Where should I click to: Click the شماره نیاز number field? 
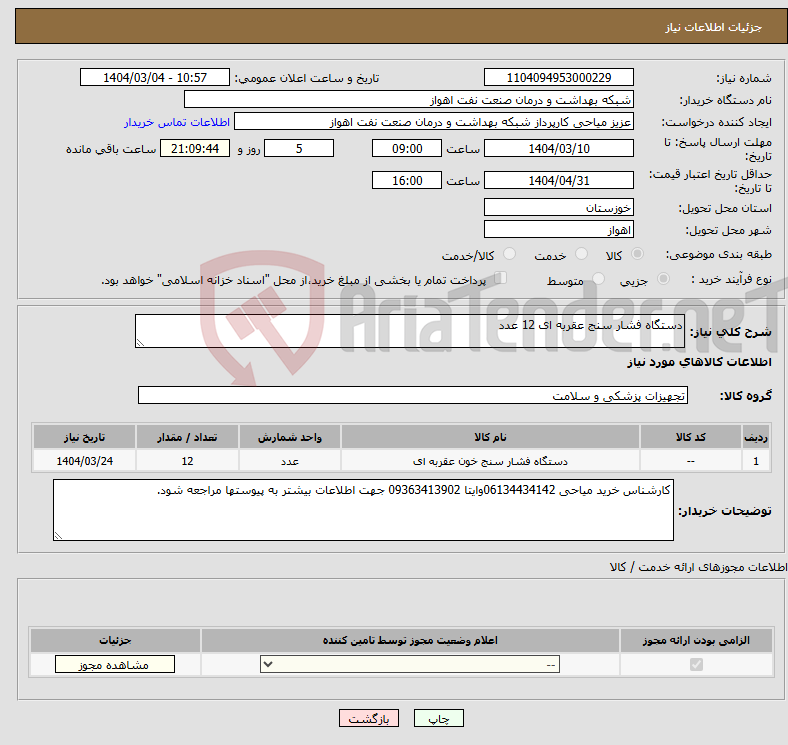point(558,78)
